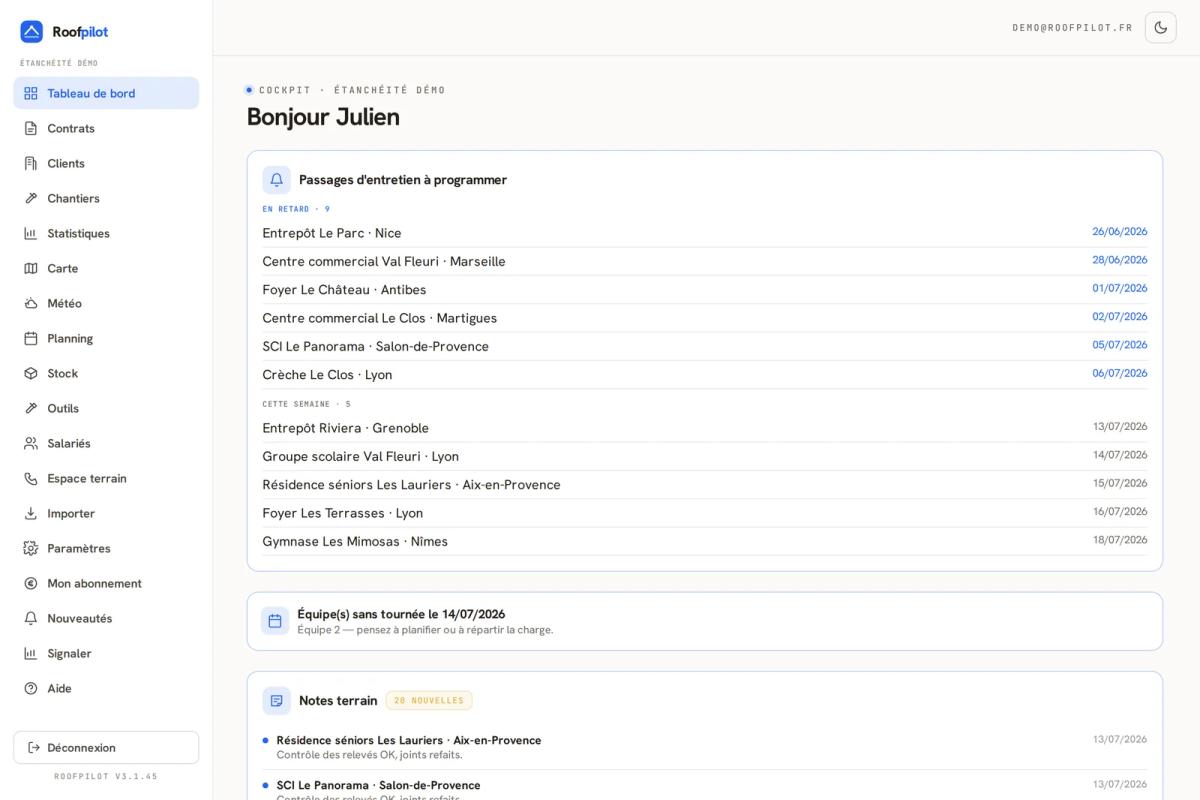Image resolution: width=1200 pixels, height=800 pixels.
Task: Click the Carte map icon
Action: point(31,268)
